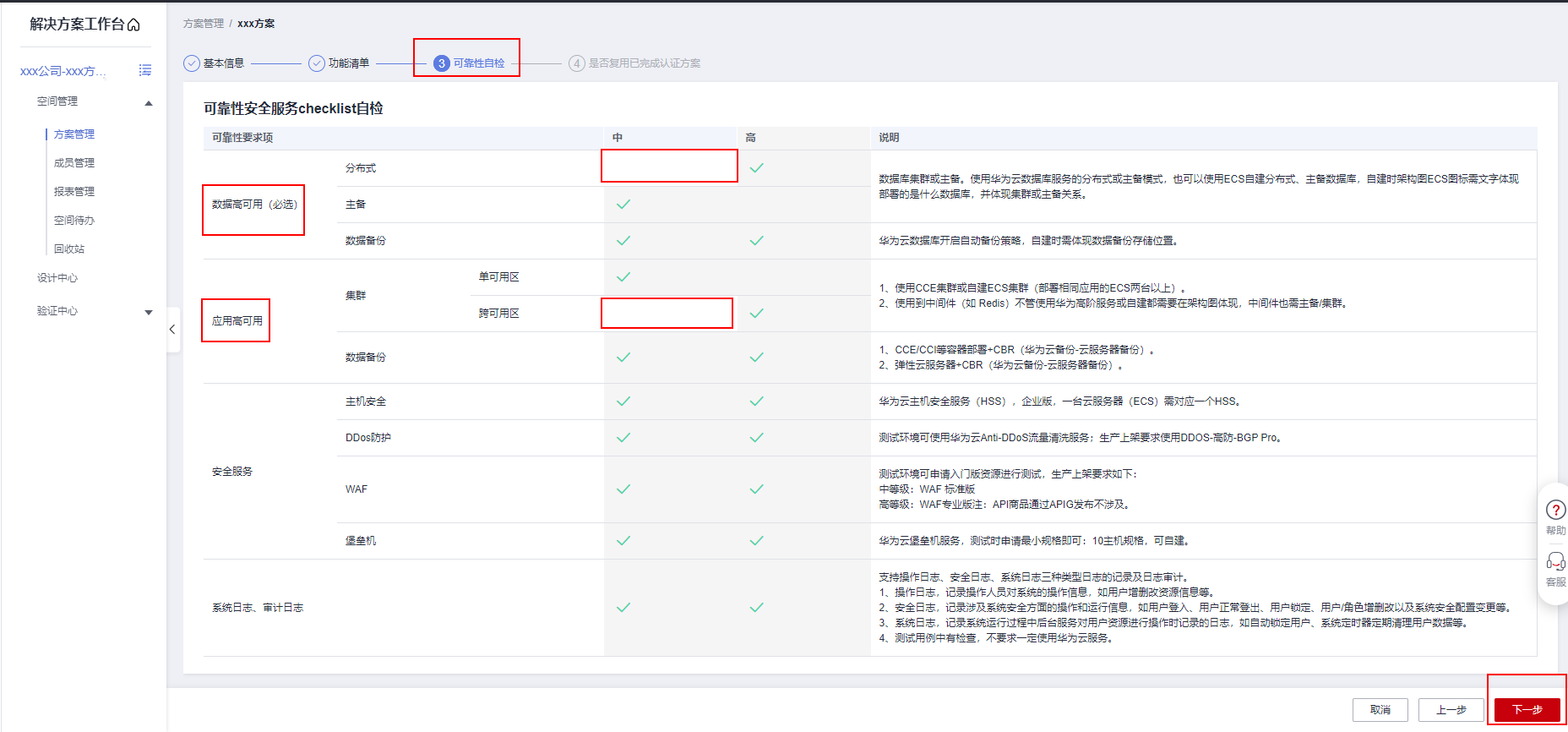Click the 高 checkmark in the 跨可用区 row
This screenshot has width=1568, height=732.
(x=756, y=314)
